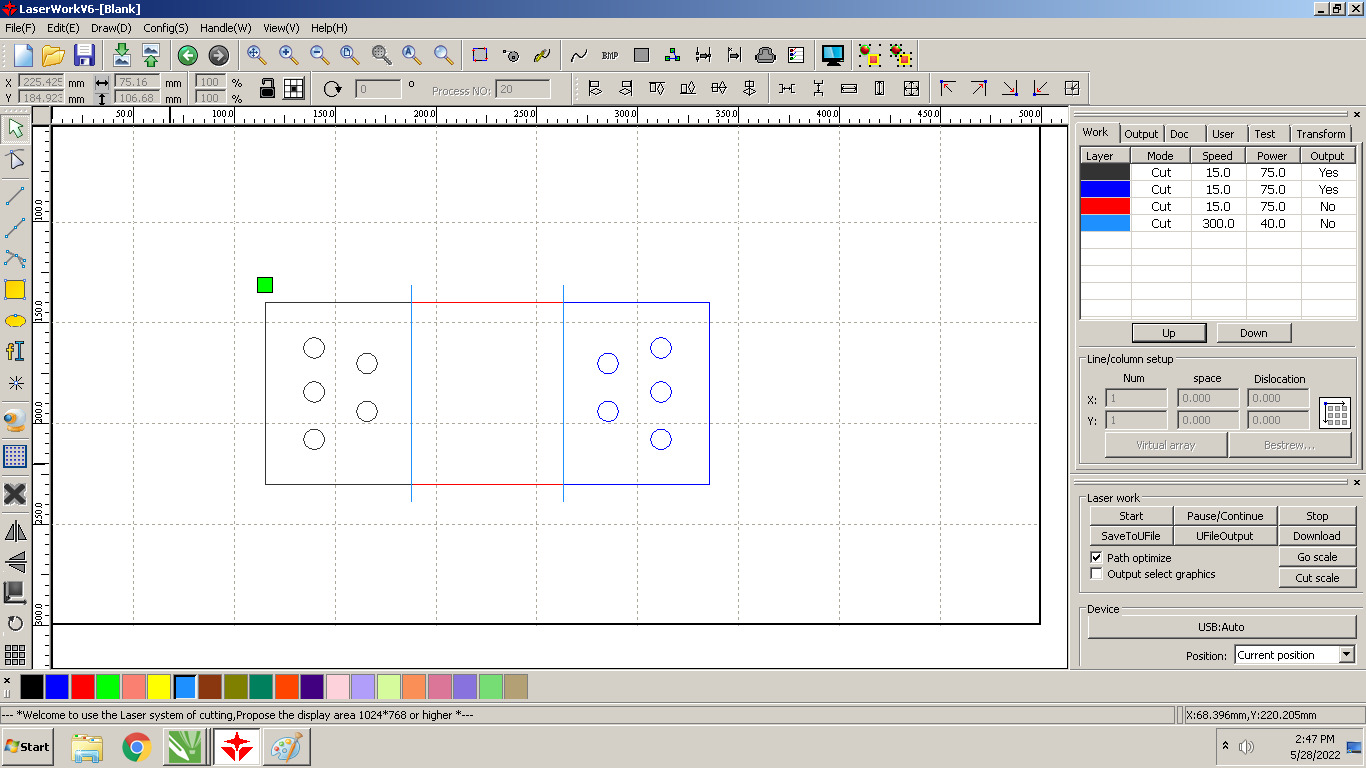Open a file with the folder icon
Viewport: 1366px width, 768px height.
pyautogui.click(x=53, y=55)
